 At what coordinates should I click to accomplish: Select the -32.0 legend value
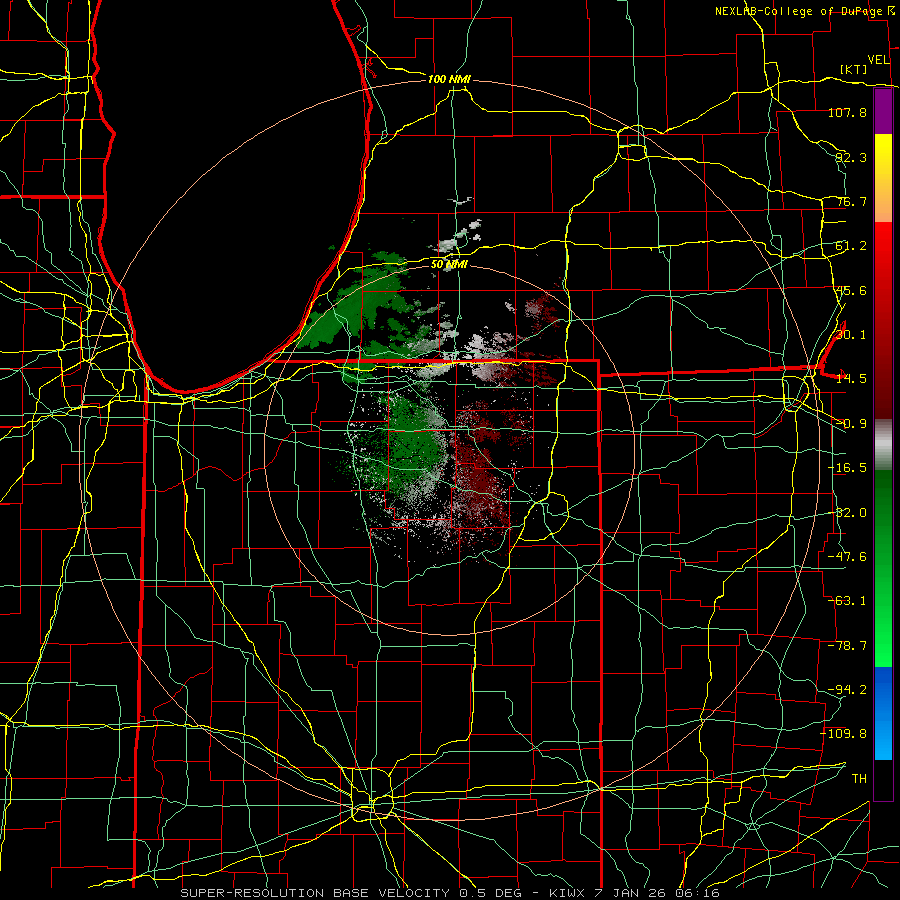tap(847, 513)
